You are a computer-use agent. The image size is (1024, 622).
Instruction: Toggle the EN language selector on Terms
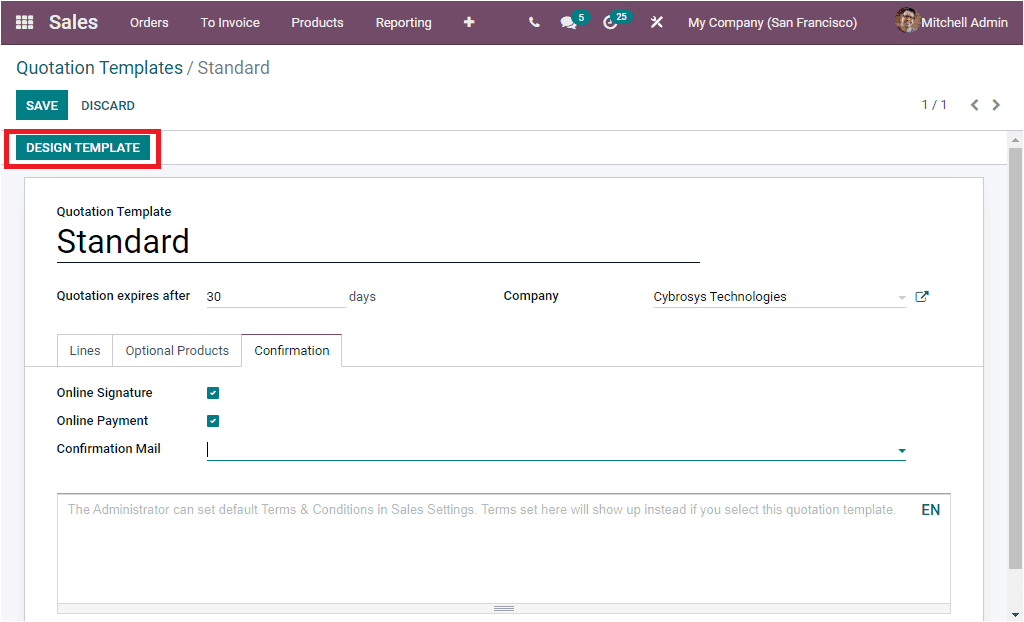pos(930,509)
